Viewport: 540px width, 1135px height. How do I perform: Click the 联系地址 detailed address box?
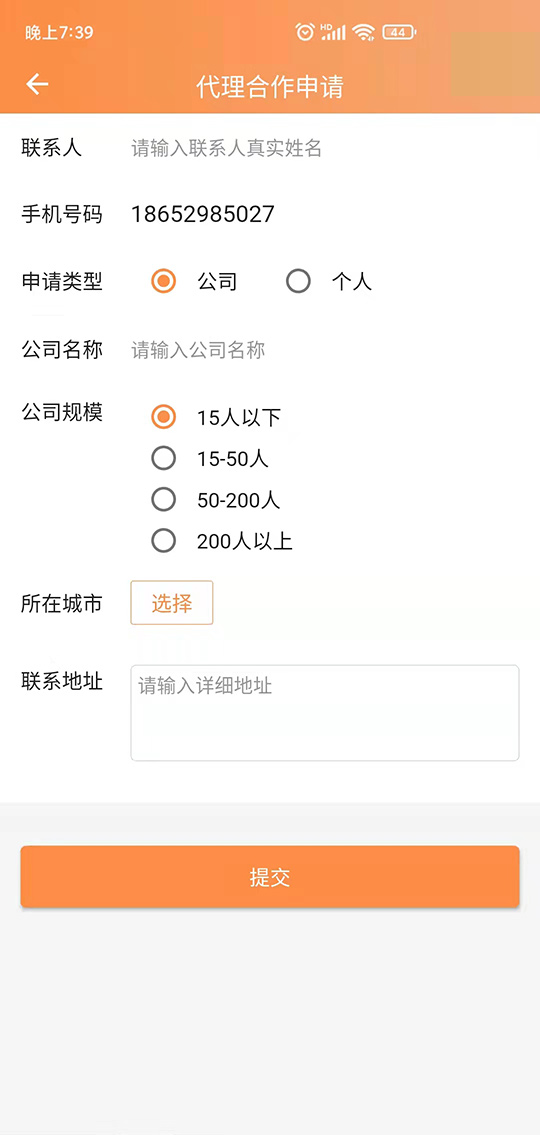(325, 713)
